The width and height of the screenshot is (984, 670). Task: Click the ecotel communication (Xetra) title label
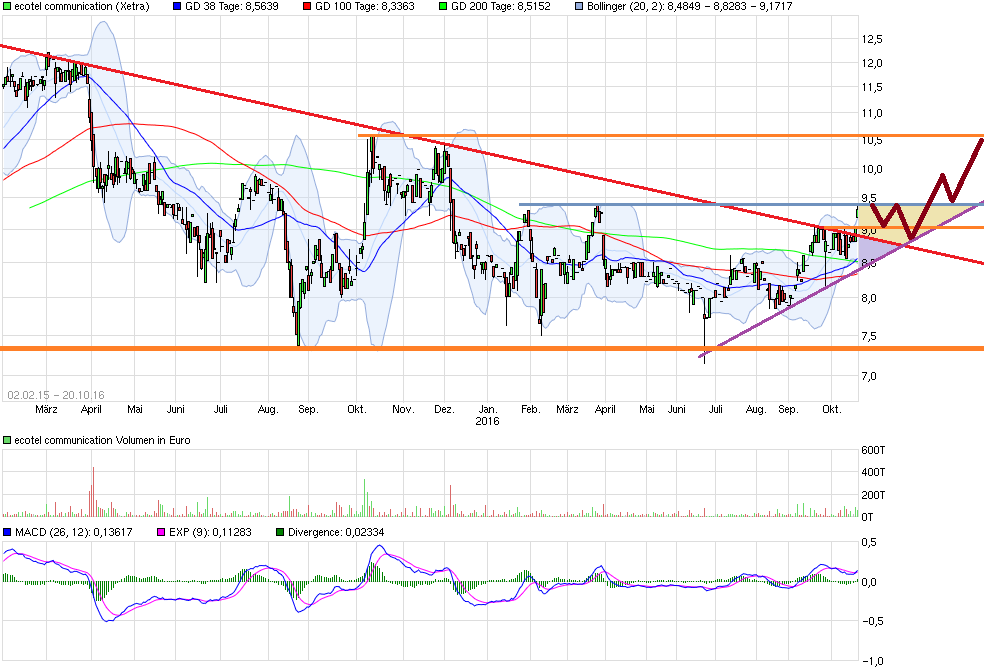[82, 6]
